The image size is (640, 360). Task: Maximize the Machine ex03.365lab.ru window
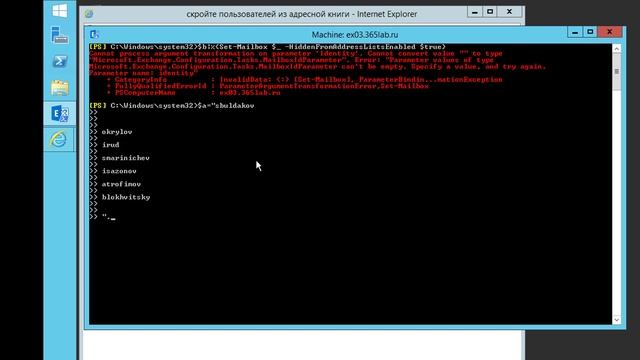click(x=590, y=32)
